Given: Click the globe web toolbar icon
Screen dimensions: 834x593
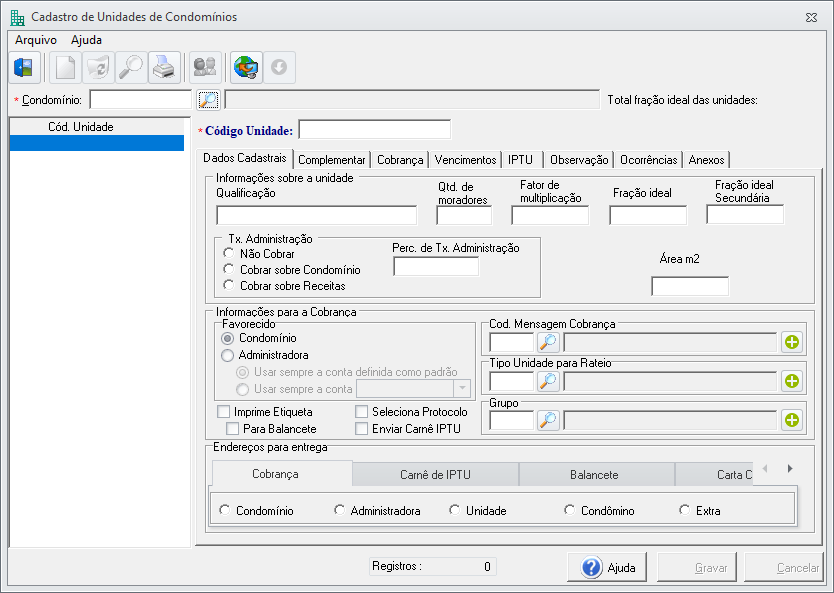Looking at the screenshot, I should point(246,68).
